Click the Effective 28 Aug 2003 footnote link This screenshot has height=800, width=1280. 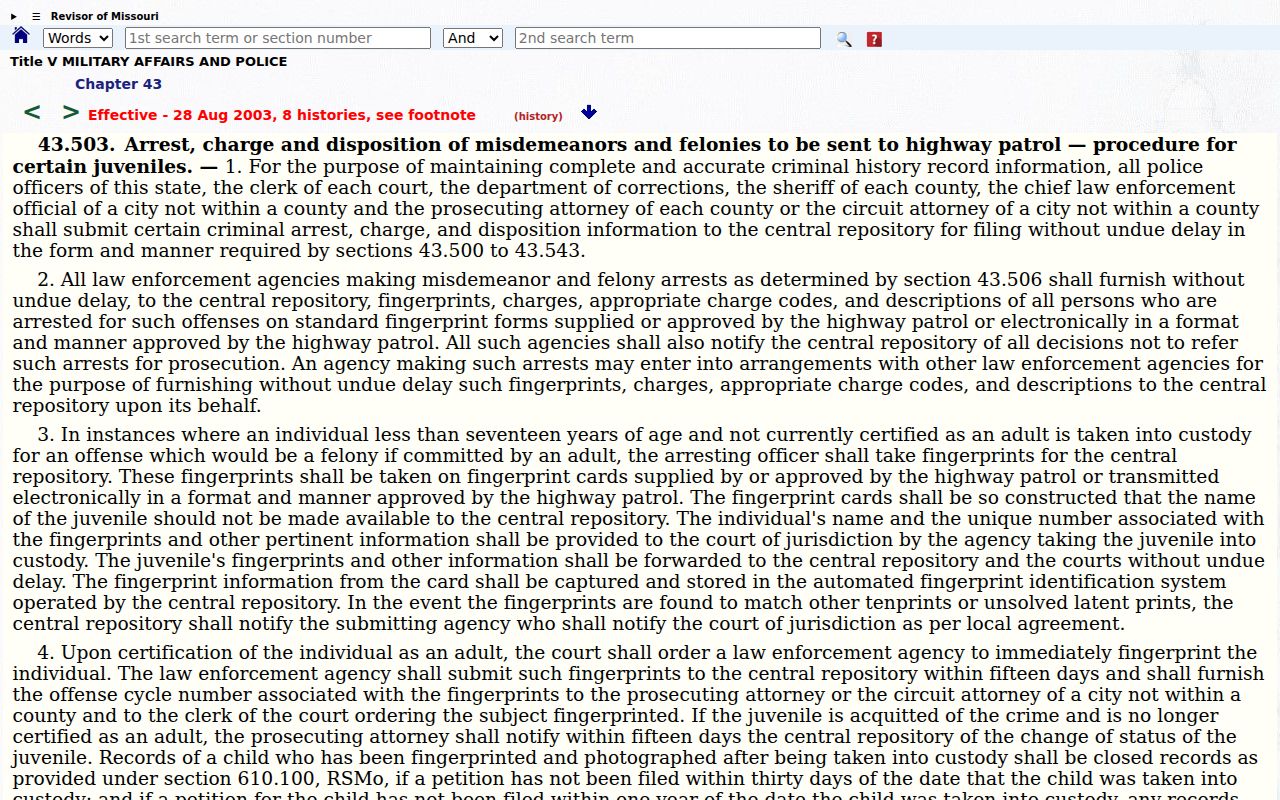pos(282,115)
